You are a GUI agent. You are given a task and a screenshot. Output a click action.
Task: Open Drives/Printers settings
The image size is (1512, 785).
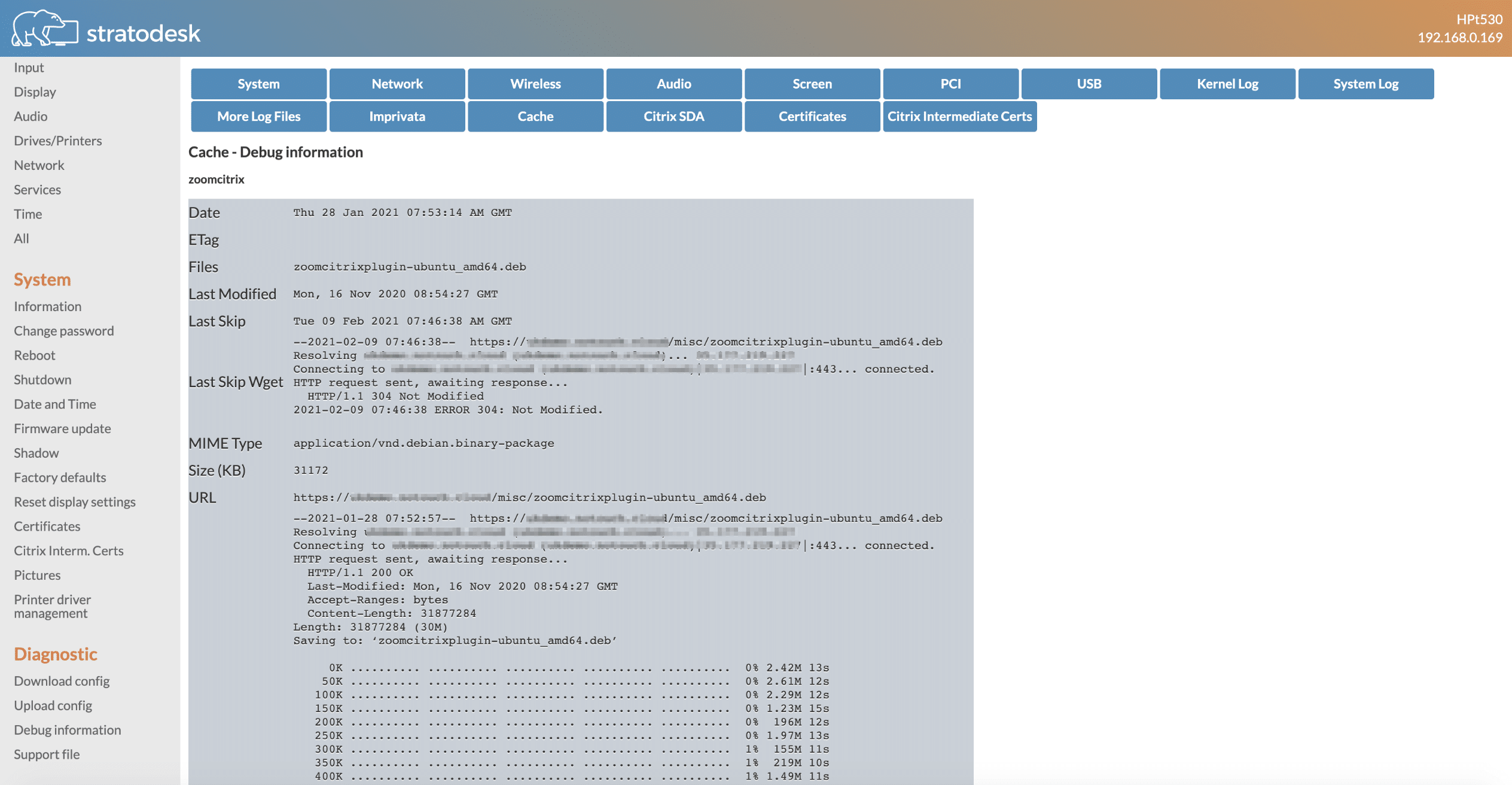click(58, 141)
